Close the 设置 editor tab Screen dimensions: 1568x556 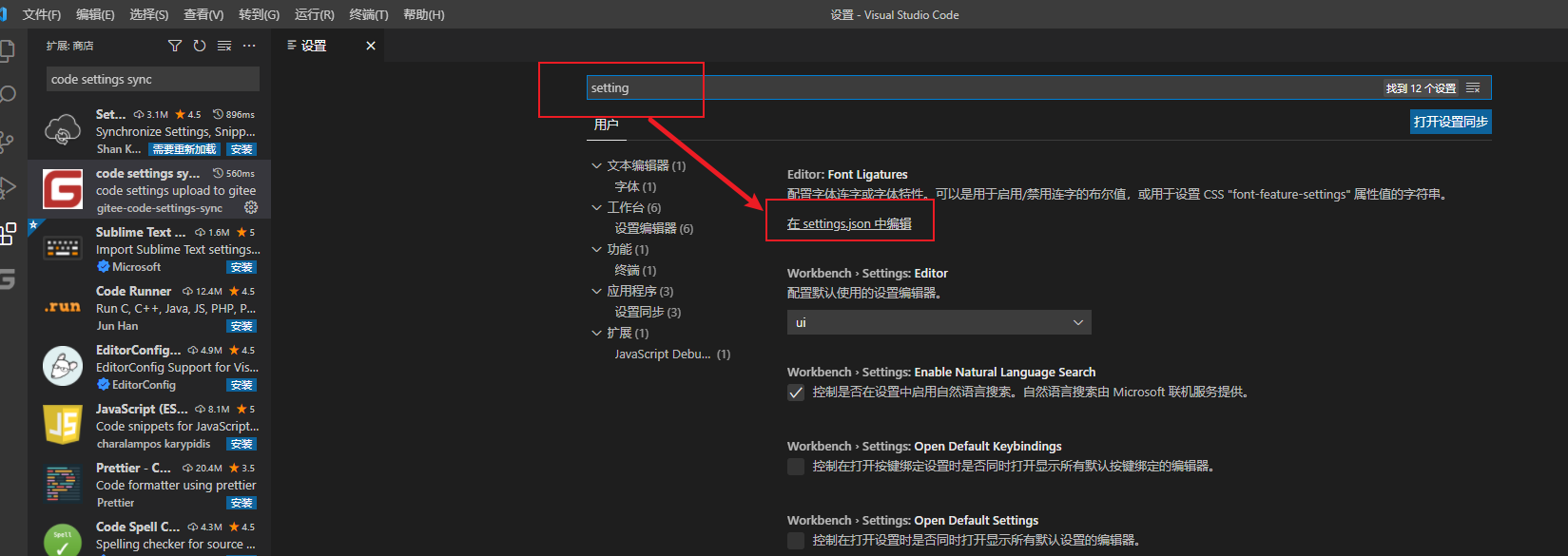click(x=371, y=46)
